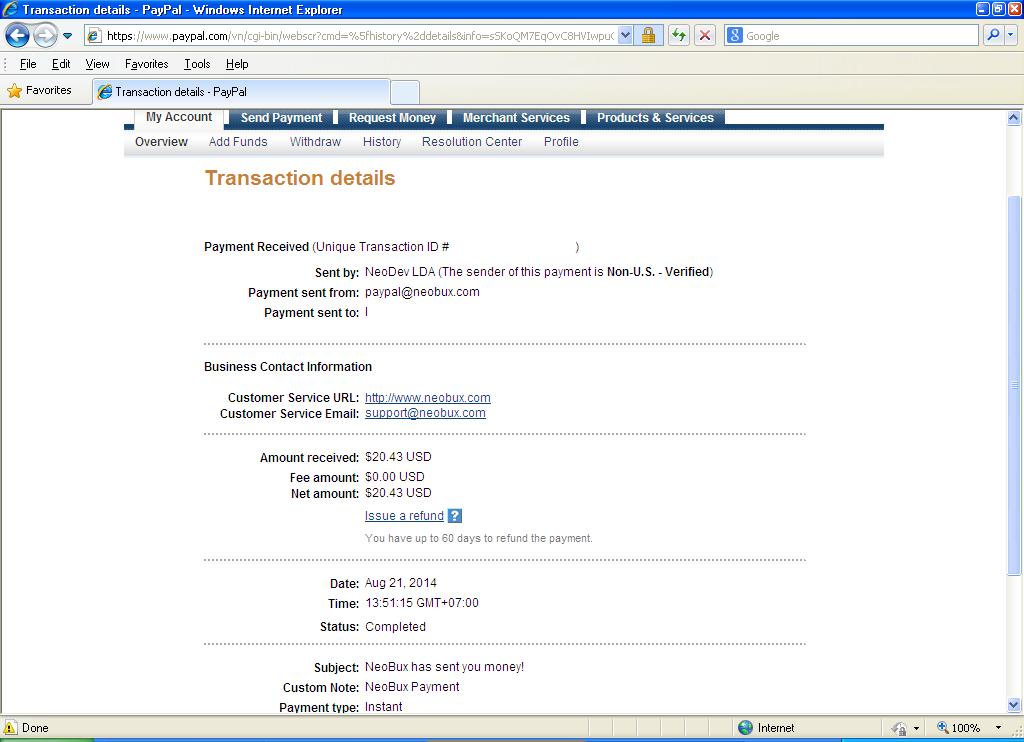
Task: Click the support@neobux.com email link
Action: click(425, 413)
